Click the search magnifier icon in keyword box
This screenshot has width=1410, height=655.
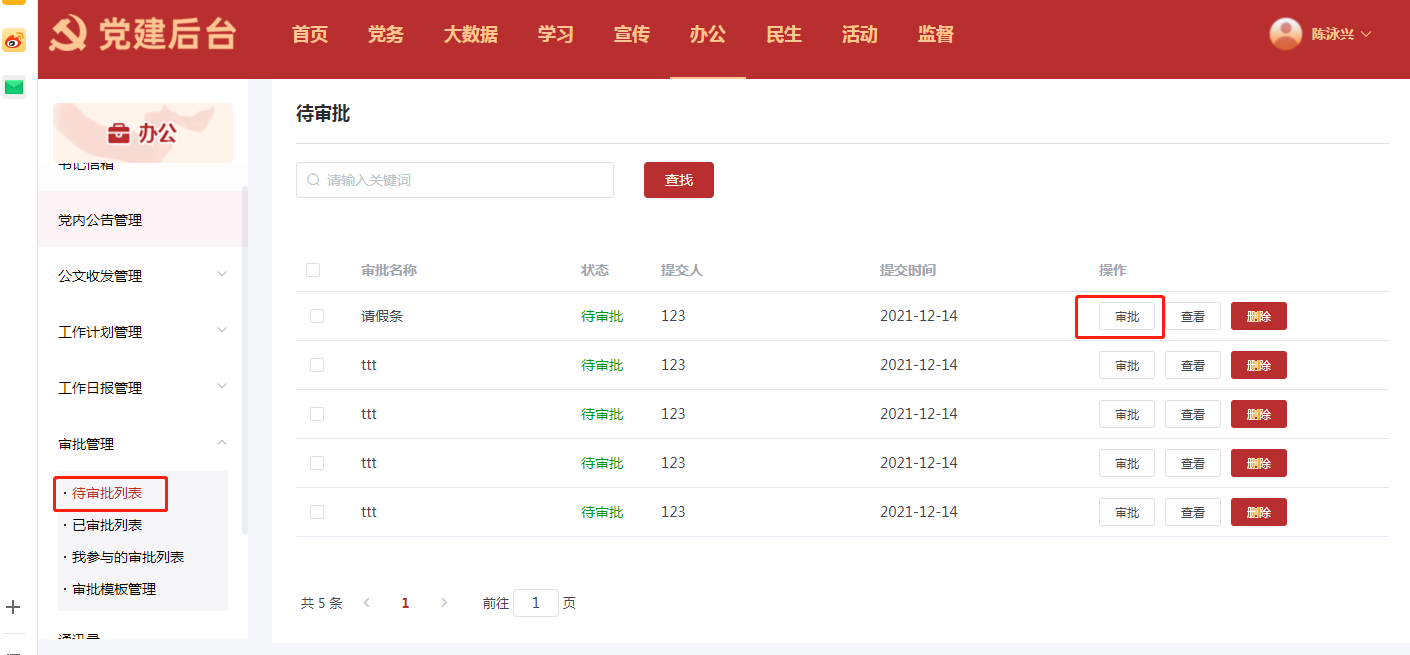313,180
